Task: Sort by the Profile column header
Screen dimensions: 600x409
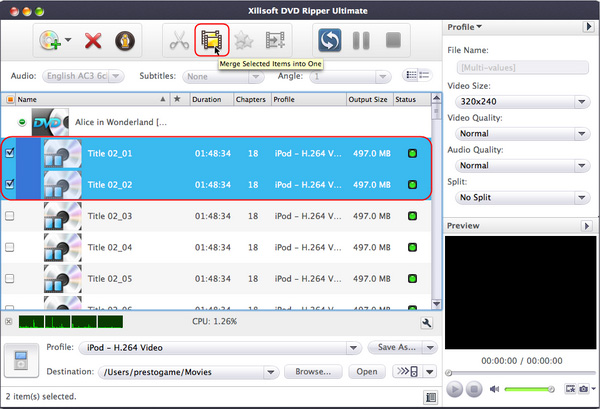Action: click(309, 99)
